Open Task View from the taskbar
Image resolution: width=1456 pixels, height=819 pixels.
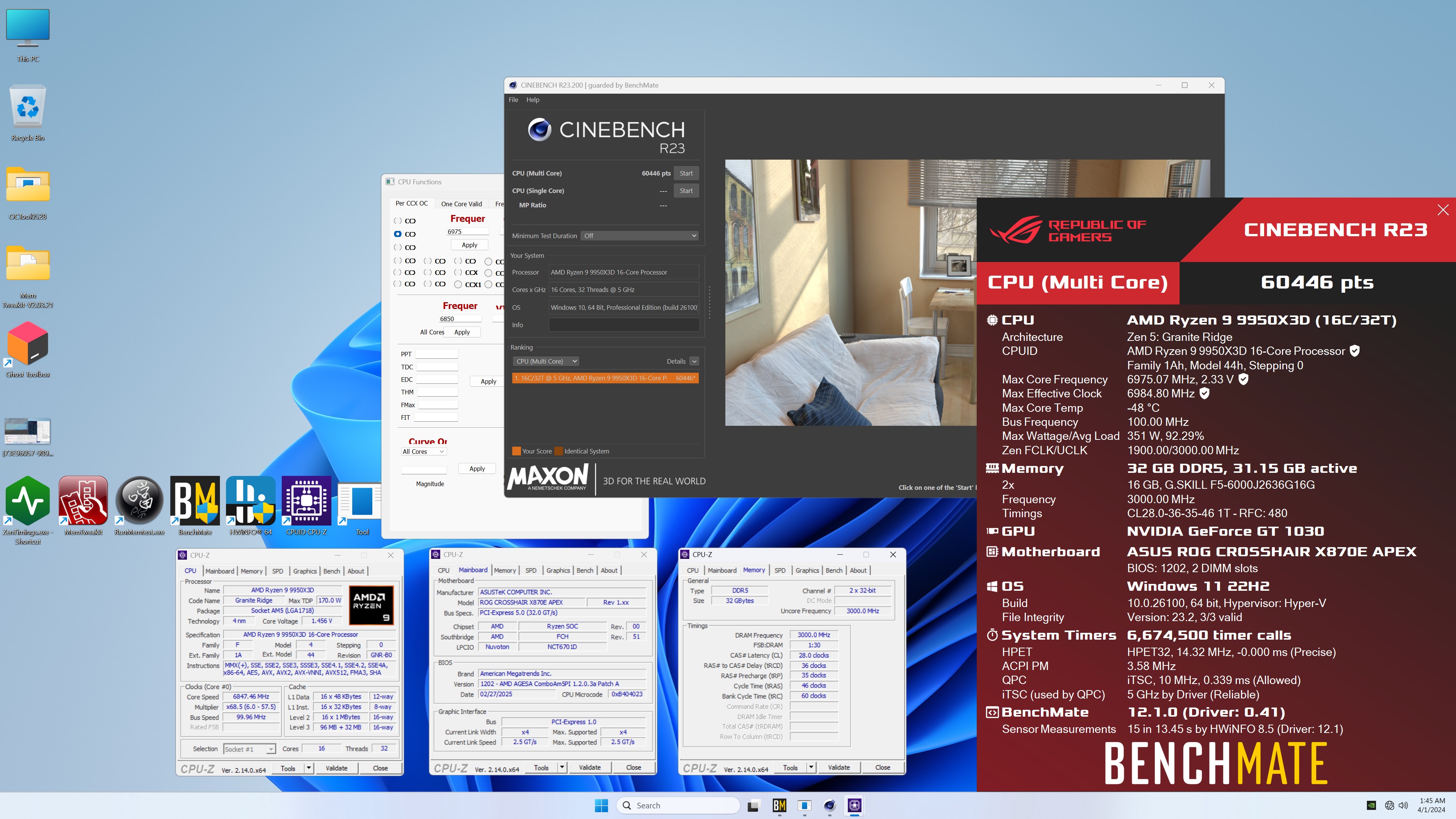tap(753, 805)
